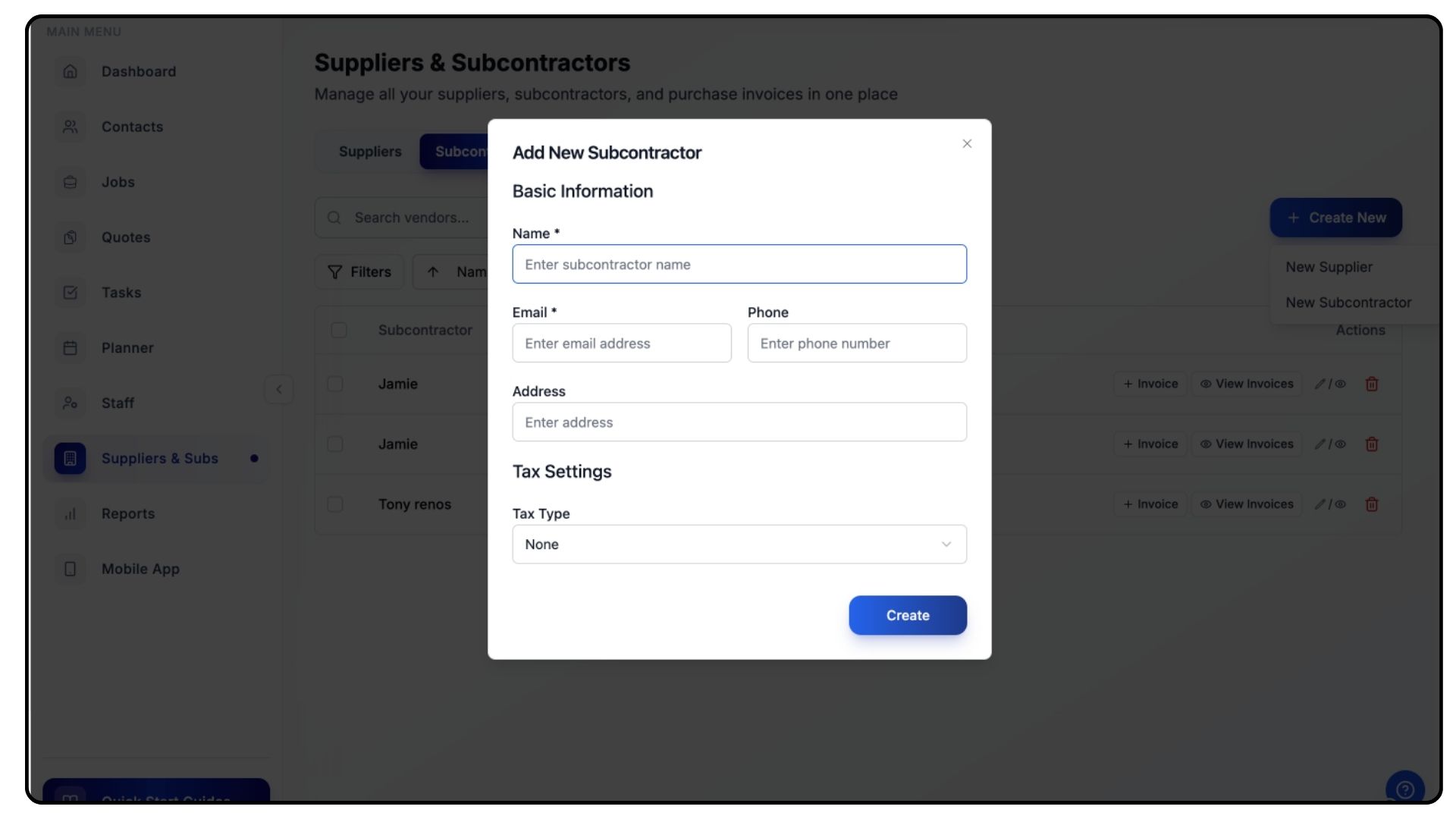The image size is (1456, 819).
Task: Click the Dashboard home icon in sidebar
Action: click(x=71, y=71)
